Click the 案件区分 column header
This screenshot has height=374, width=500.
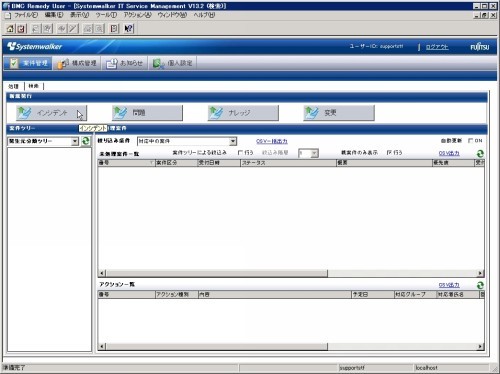176,163
